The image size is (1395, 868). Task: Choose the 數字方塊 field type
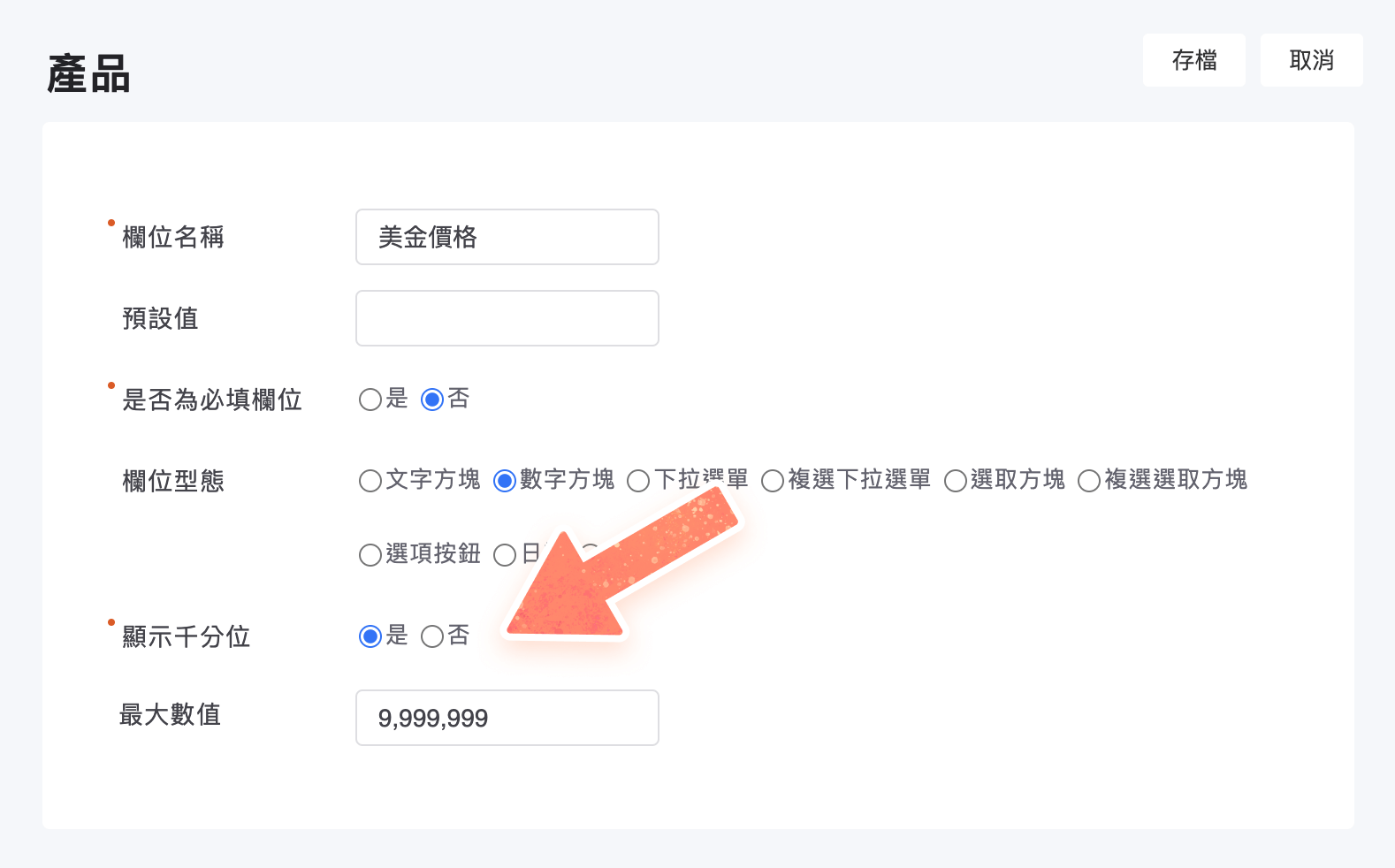click(x=505, y=481)
